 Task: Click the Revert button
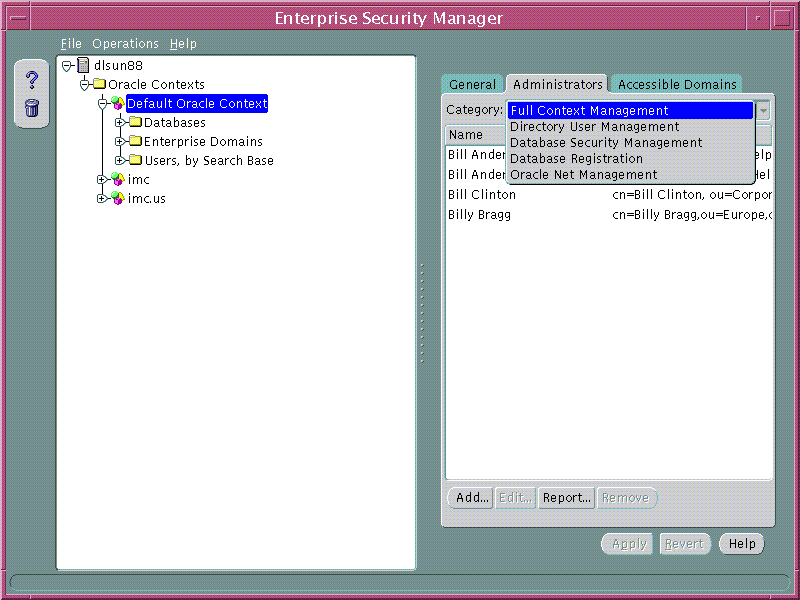click(684, 544)
